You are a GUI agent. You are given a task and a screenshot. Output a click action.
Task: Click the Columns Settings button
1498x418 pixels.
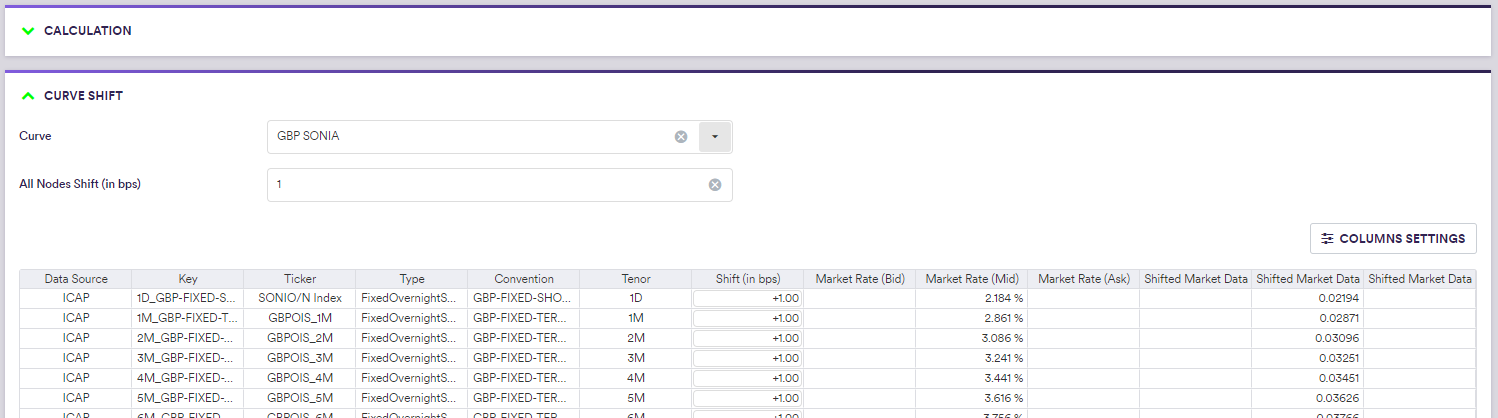pos(1392,238)
